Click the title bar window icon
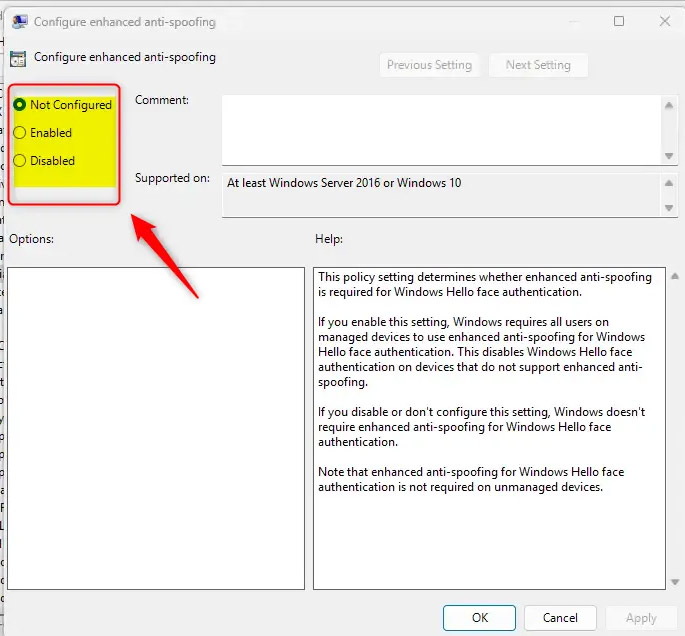Image resolution: width=685 pixels, height=636 pixels. tap(20, 21)
